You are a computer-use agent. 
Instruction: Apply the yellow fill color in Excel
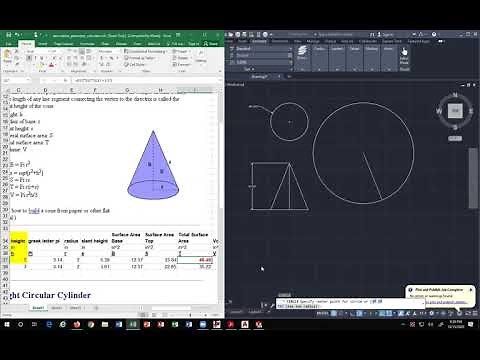(40, 65)
